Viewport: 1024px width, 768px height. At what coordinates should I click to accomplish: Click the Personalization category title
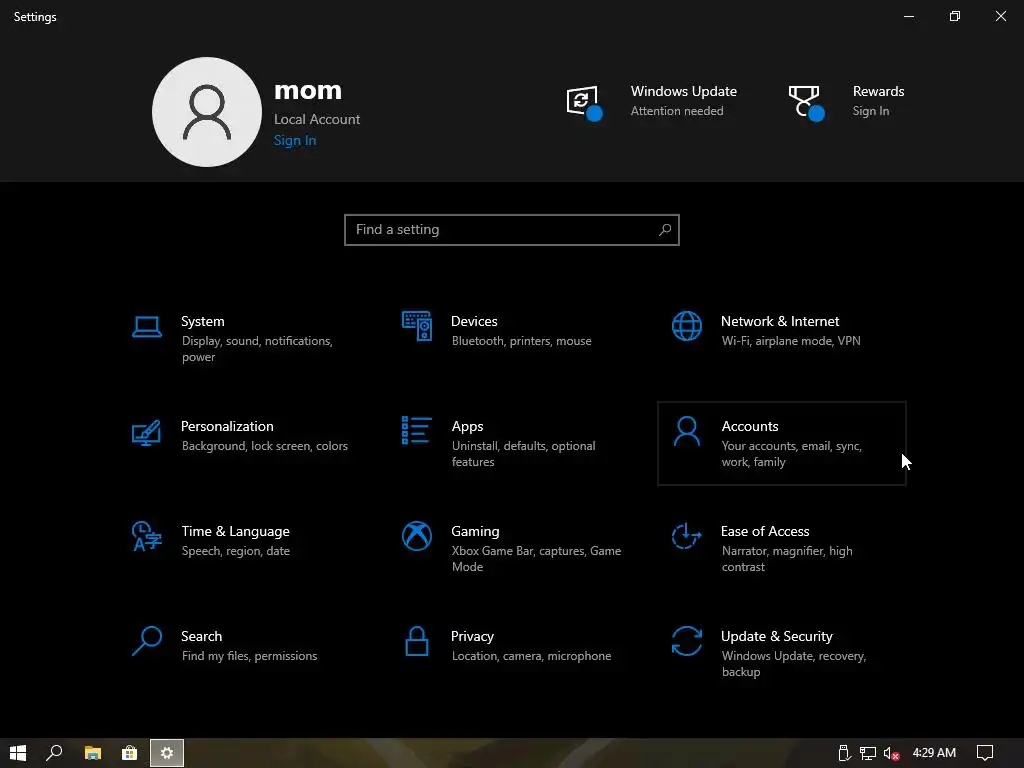227,426
